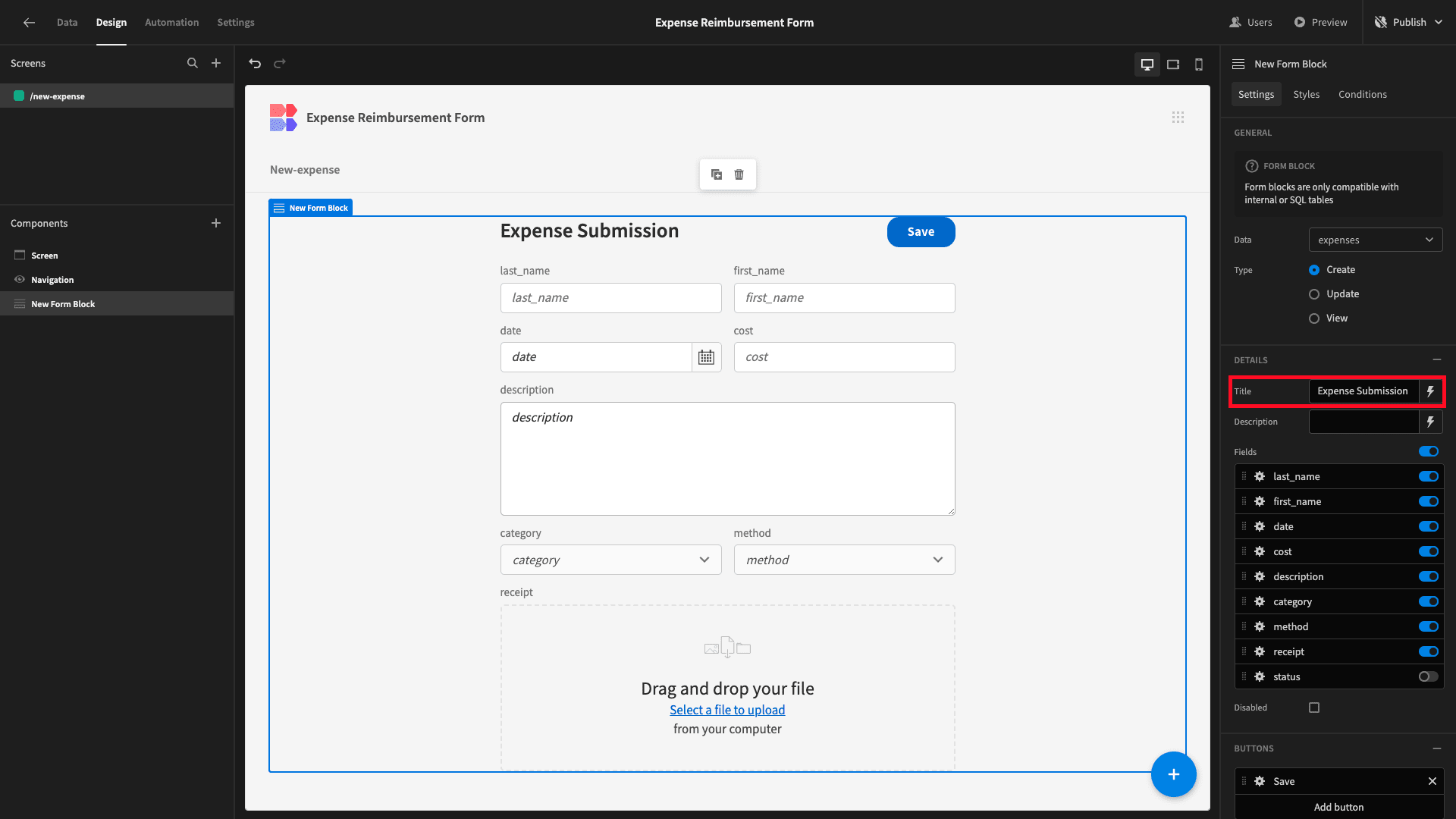Click the duplicate component icon

(717, 174)
